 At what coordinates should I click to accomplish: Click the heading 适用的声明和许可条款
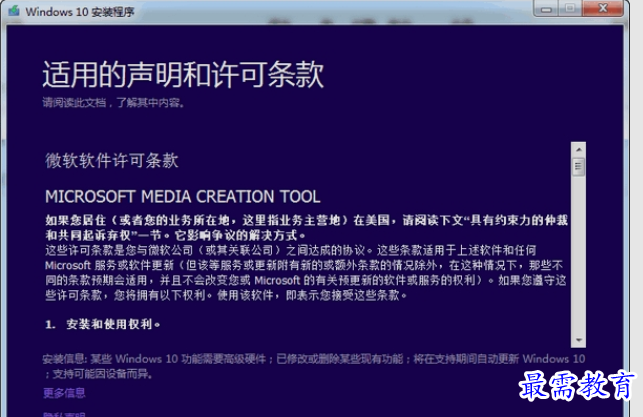pyautogui.click(x=183, y=75)
